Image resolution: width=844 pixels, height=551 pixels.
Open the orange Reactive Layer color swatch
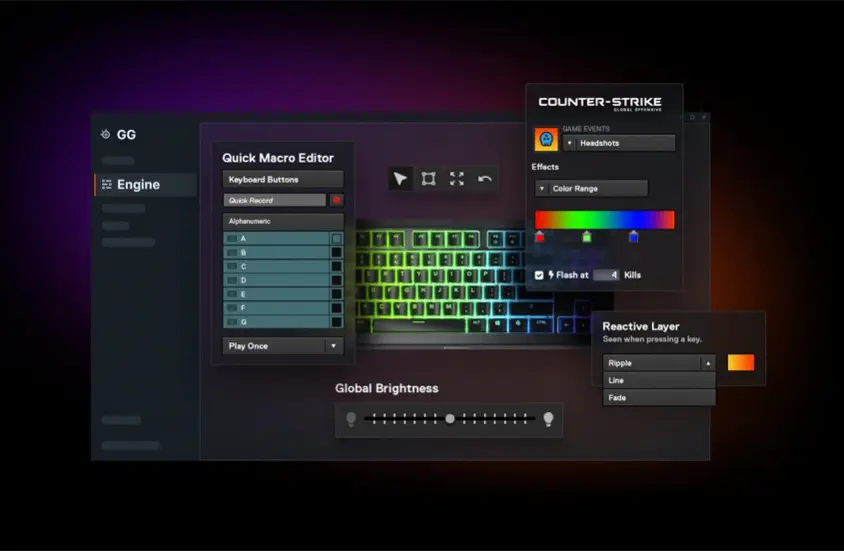(x=741, y=363)
